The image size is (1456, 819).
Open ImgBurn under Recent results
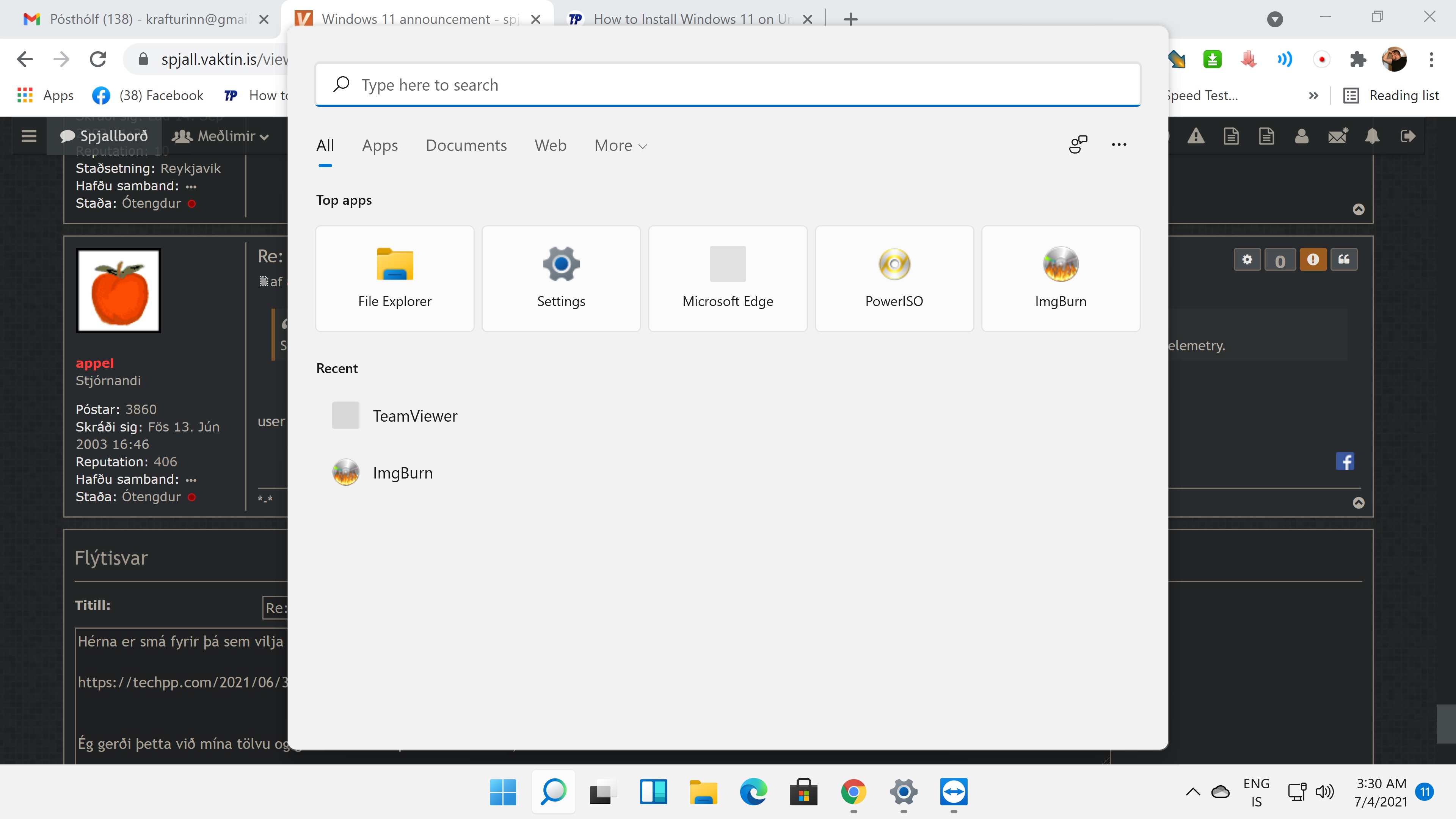(402, 472)
